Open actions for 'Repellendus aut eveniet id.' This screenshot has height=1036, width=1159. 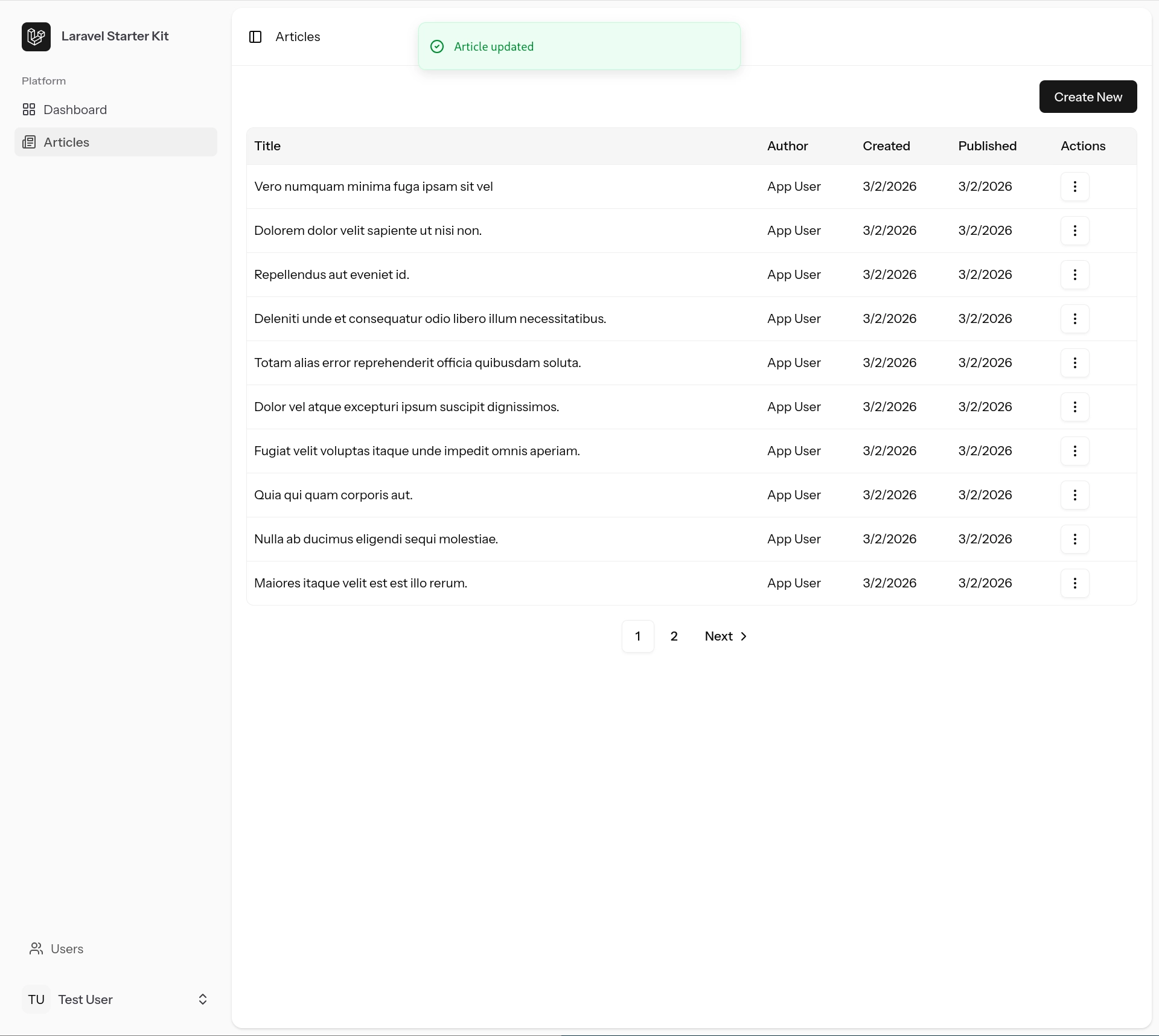1075,275
